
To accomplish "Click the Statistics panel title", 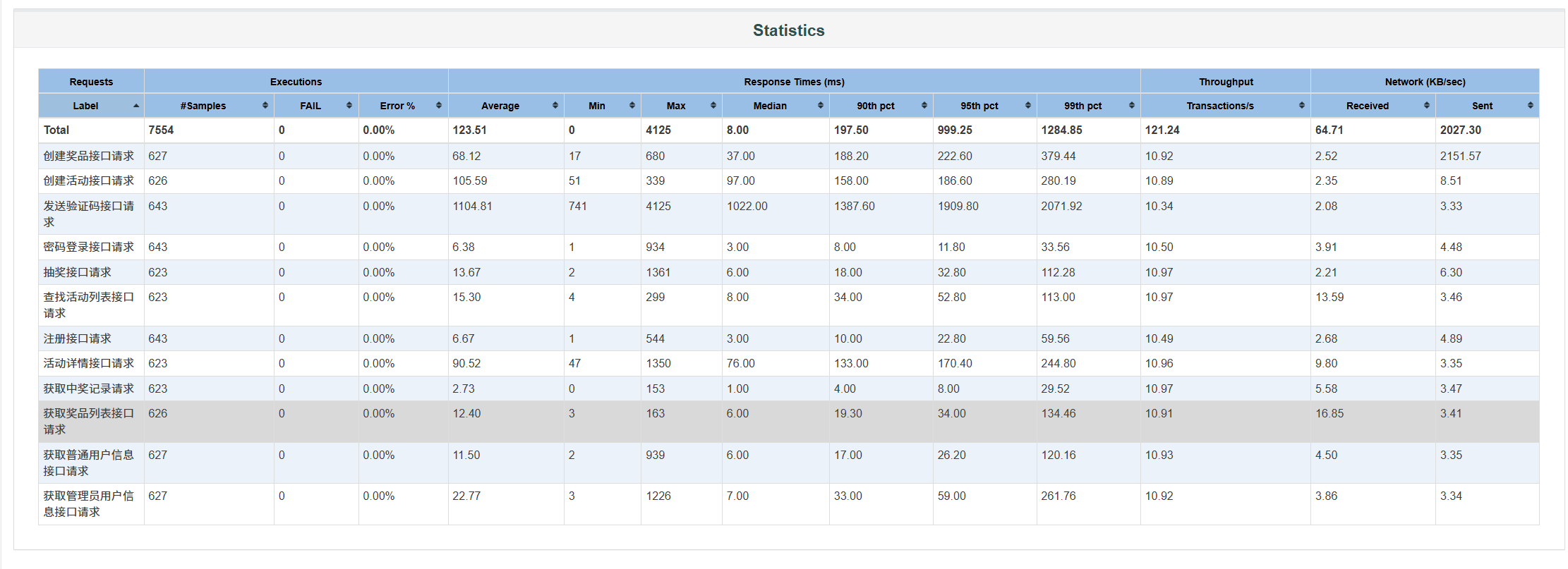I will tap(789, 30).
